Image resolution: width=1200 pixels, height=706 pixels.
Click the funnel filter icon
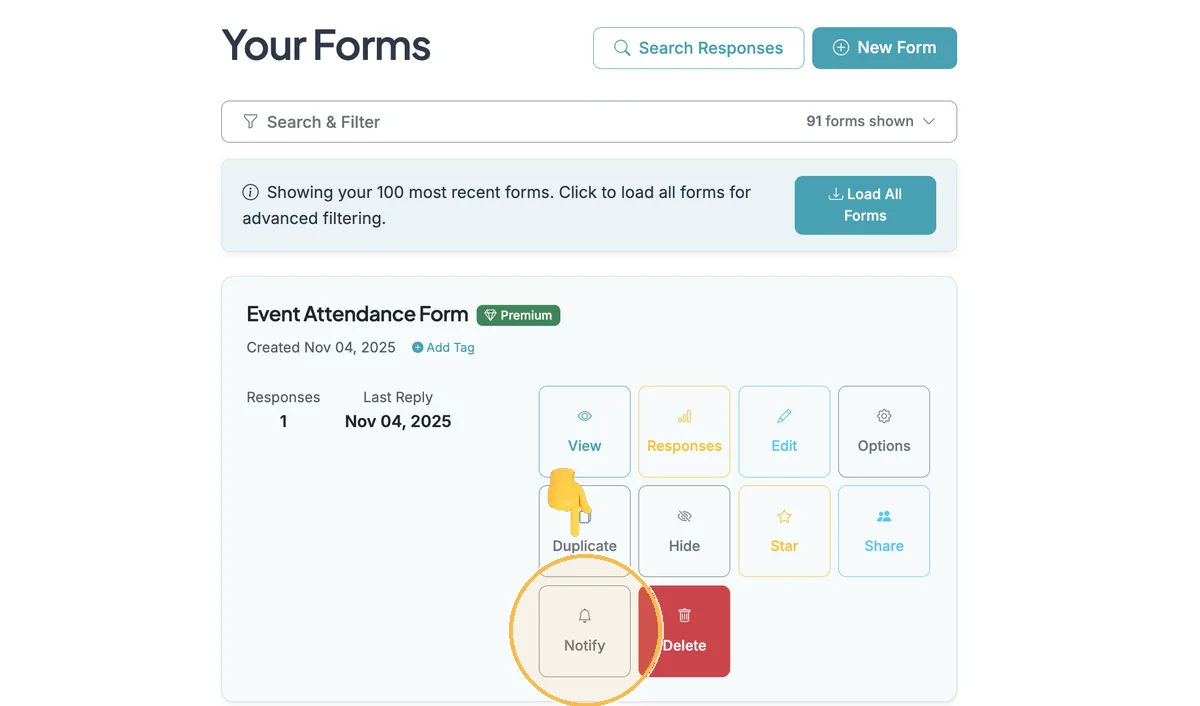(250, 122)
